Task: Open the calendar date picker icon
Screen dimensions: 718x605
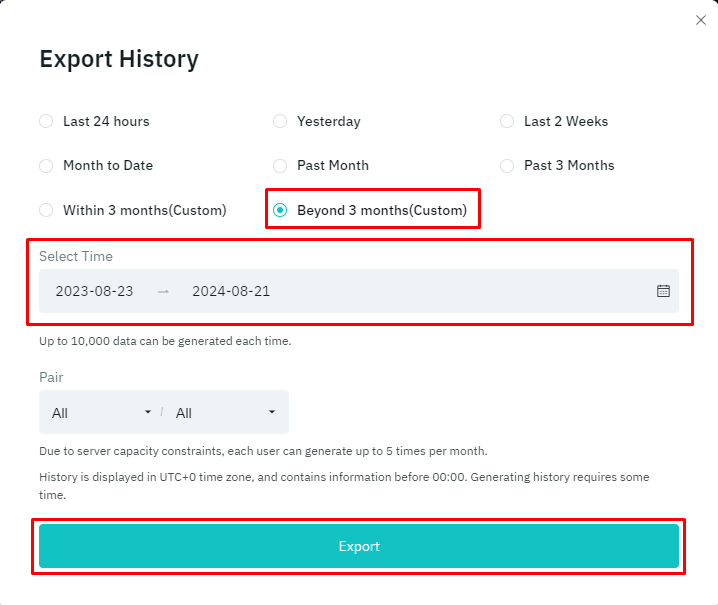Action: tap(663, 291)
